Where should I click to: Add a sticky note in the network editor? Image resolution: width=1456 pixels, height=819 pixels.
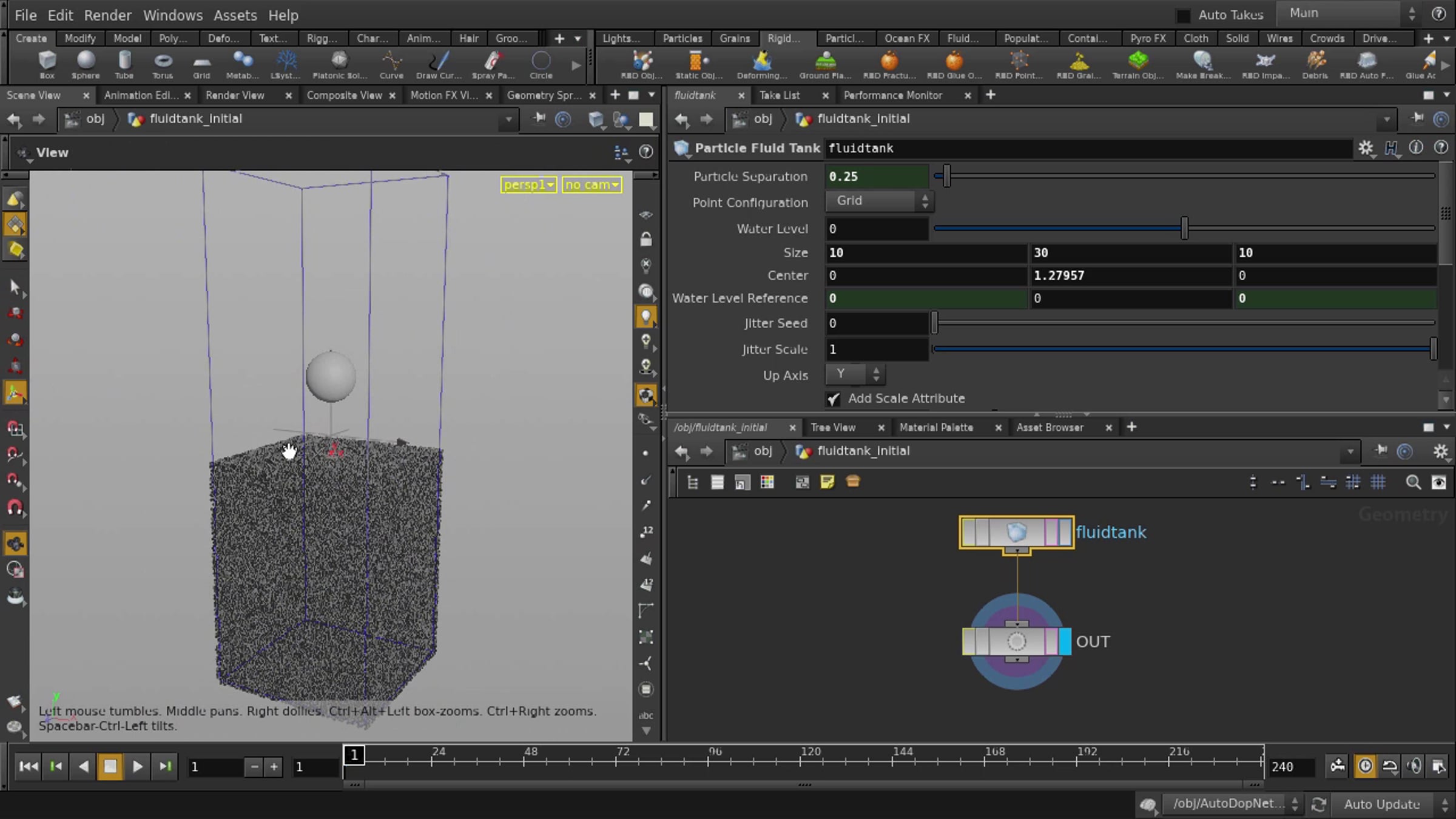[827, 482]
